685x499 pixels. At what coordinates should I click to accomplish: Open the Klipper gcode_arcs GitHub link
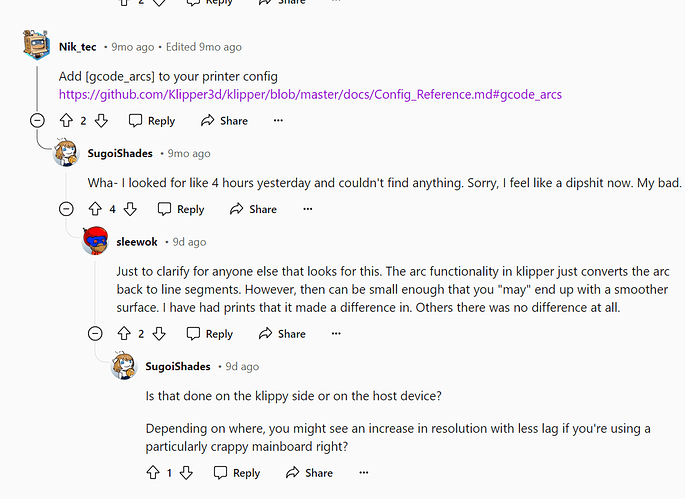310,94
